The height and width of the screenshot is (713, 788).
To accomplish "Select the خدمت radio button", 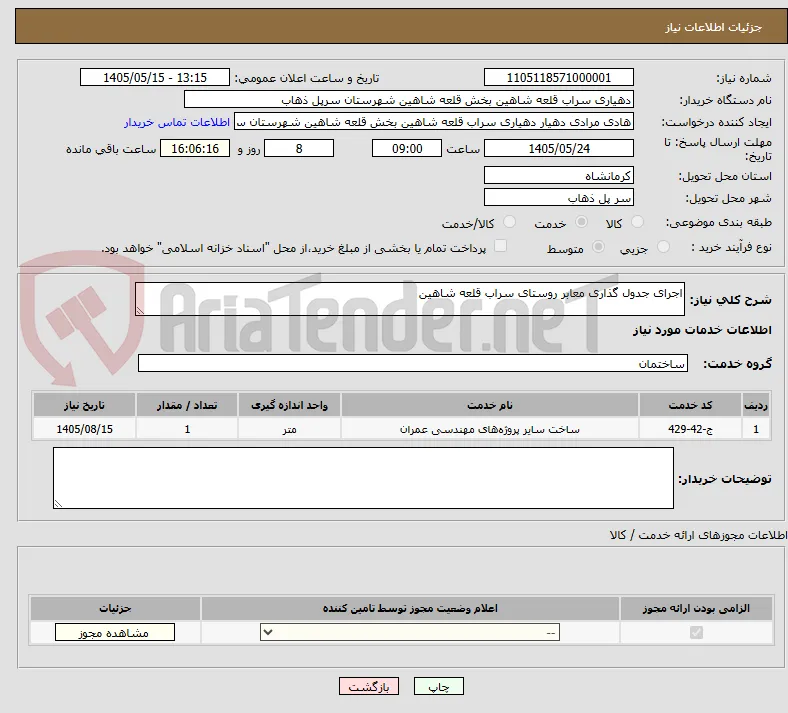I will [x=581, y=222].
